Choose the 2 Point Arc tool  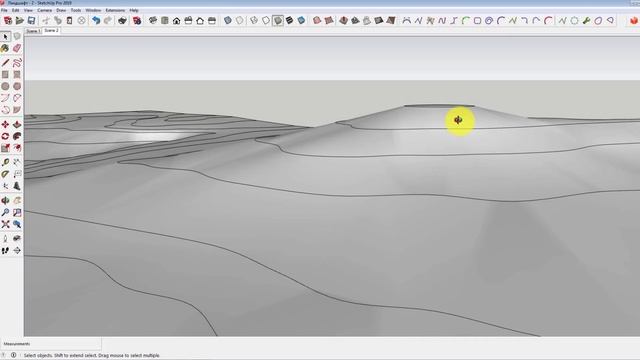click(17, 98)
